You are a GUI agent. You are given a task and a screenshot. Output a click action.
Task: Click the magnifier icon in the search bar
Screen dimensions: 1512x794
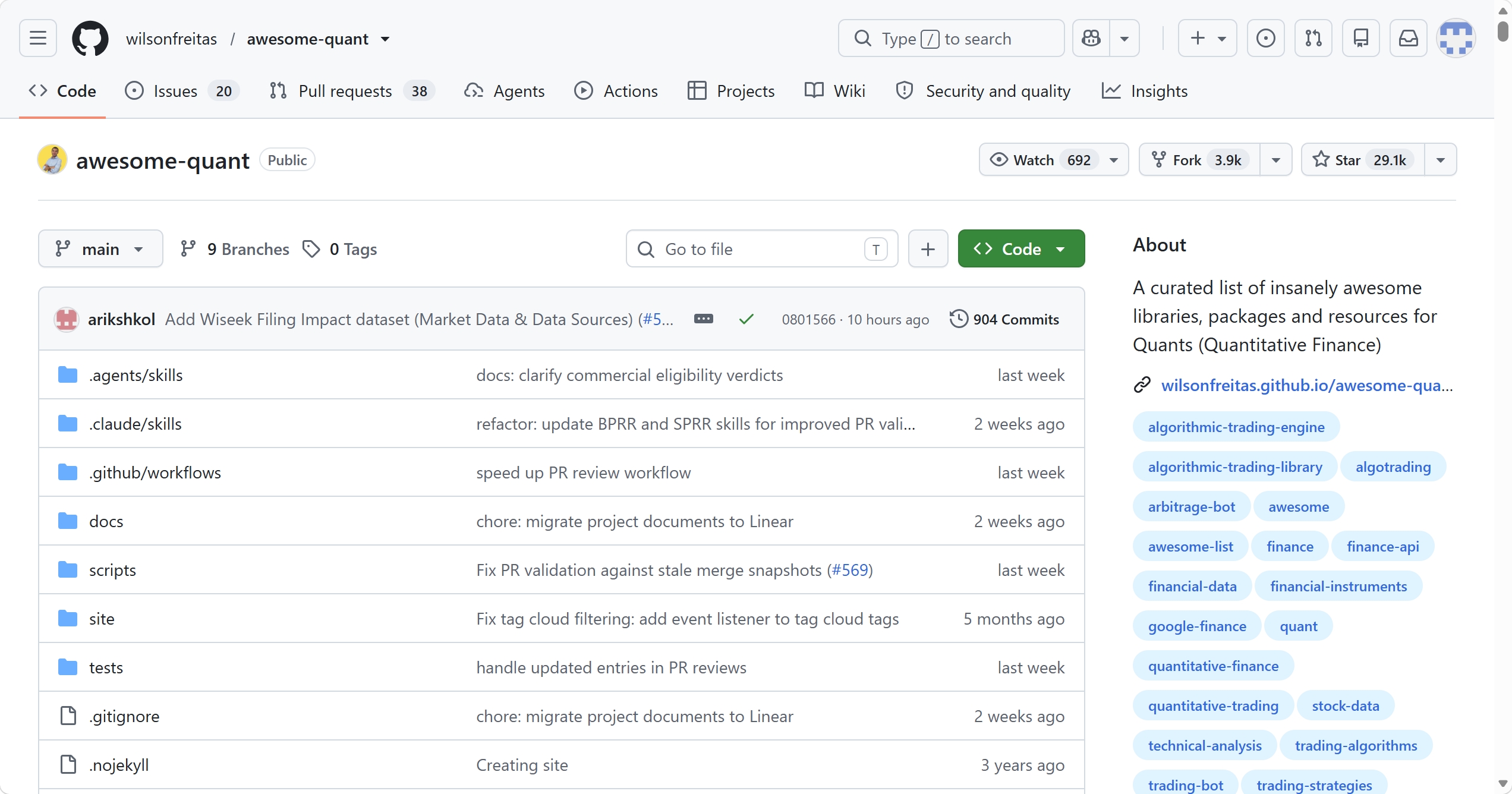863,39
